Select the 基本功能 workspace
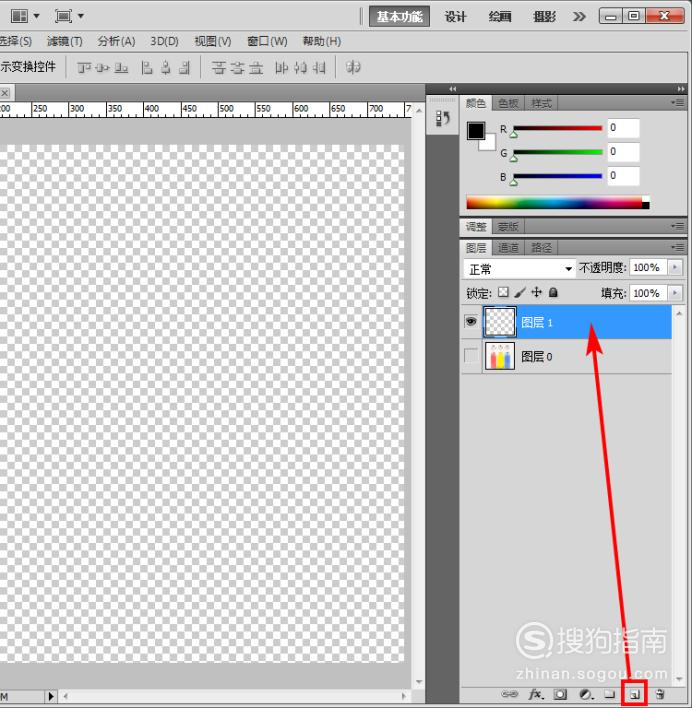 pos(399,17)
